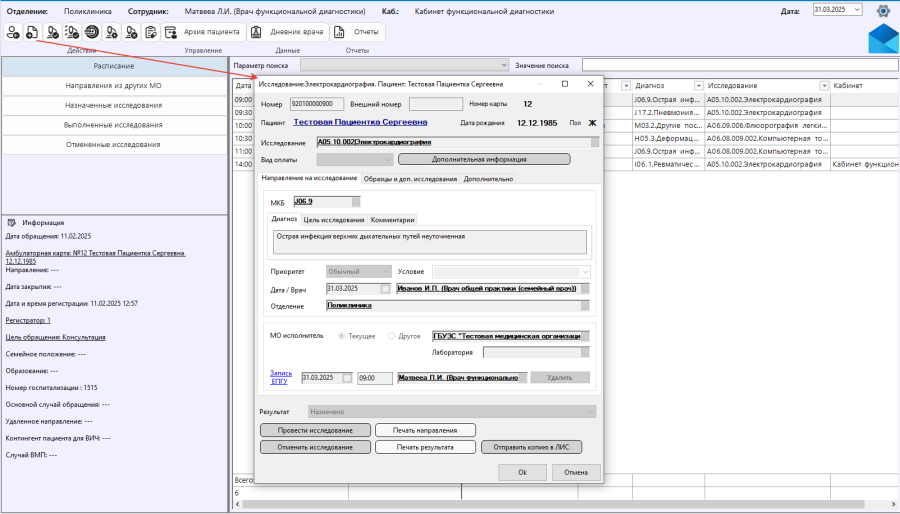Click the Исследование field lookup button
The image size is (900, 514).
pyautogui.click(x=595, y=142)
